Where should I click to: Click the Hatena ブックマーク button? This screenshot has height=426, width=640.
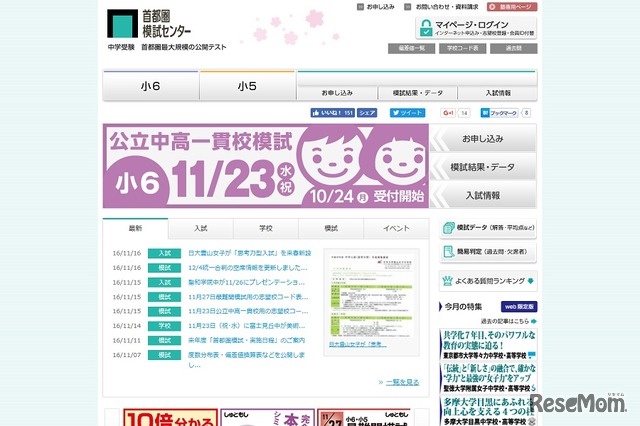tap(499, 113)
